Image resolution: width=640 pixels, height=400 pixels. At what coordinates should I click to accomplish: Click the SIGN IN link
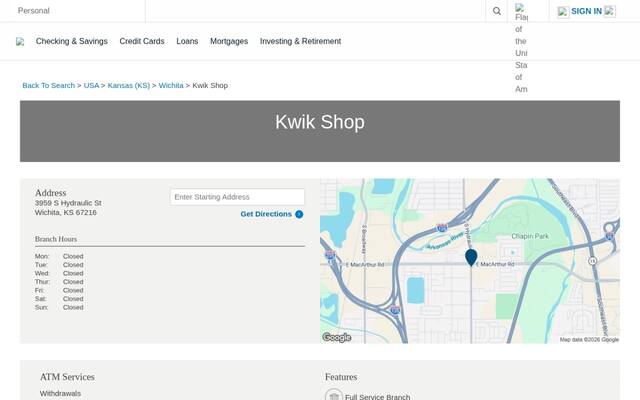coord(586,11)
